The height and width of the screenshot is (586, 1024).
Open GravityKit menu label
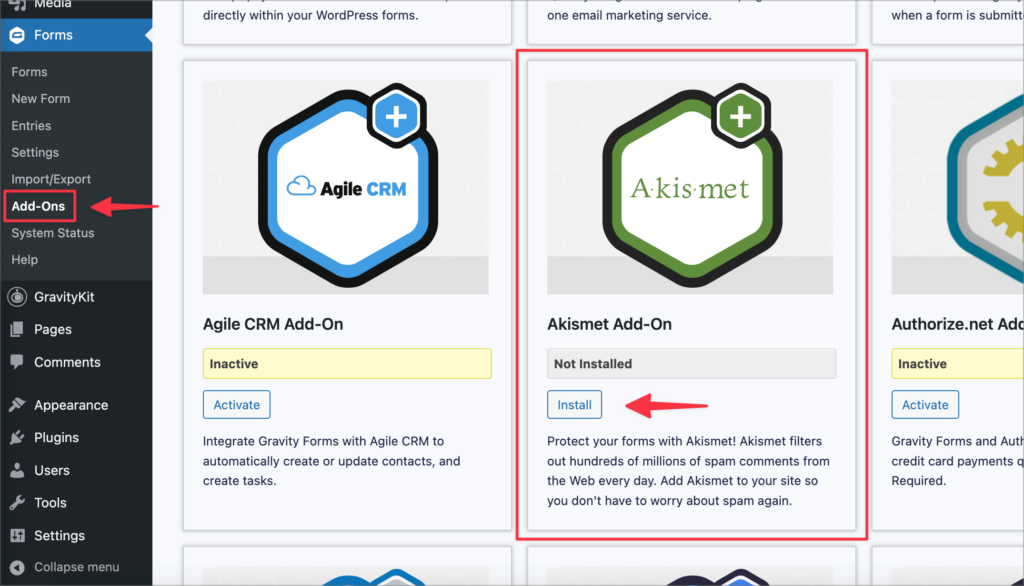pos(64,297)
